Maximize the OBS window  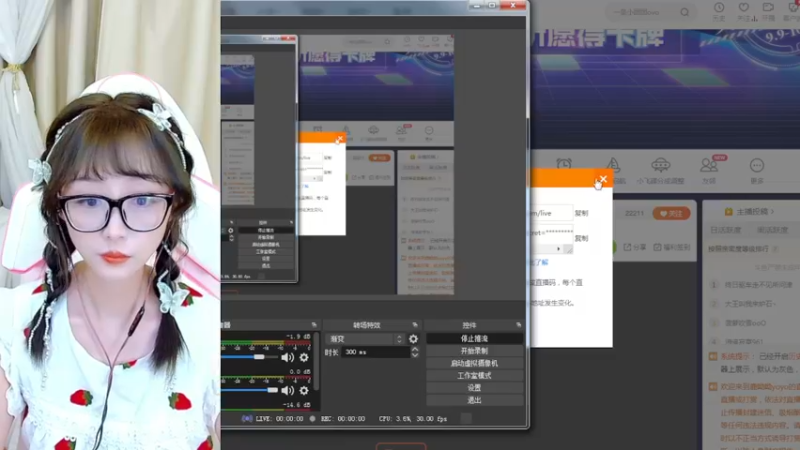(492, 6)
